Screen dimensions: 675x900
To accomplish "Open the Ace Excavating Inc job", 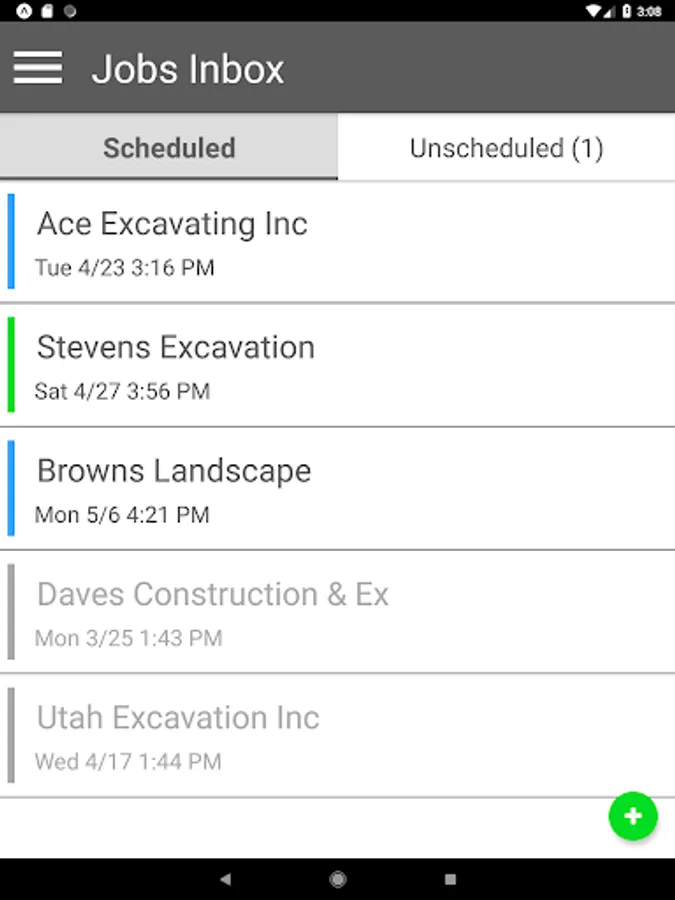I will point(338,242).
